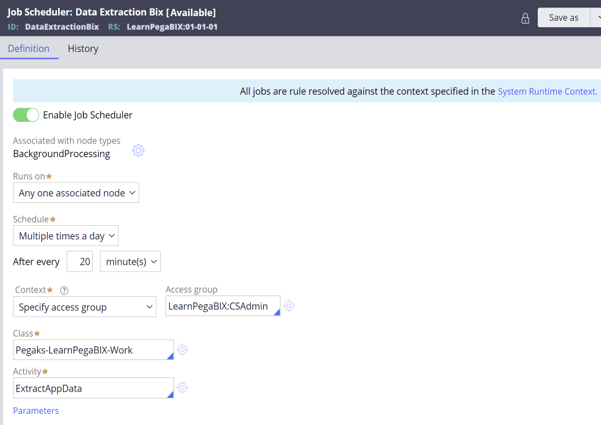
Task: Click autocomplete triangle in Activity field
Action: [x=171, y=395]
